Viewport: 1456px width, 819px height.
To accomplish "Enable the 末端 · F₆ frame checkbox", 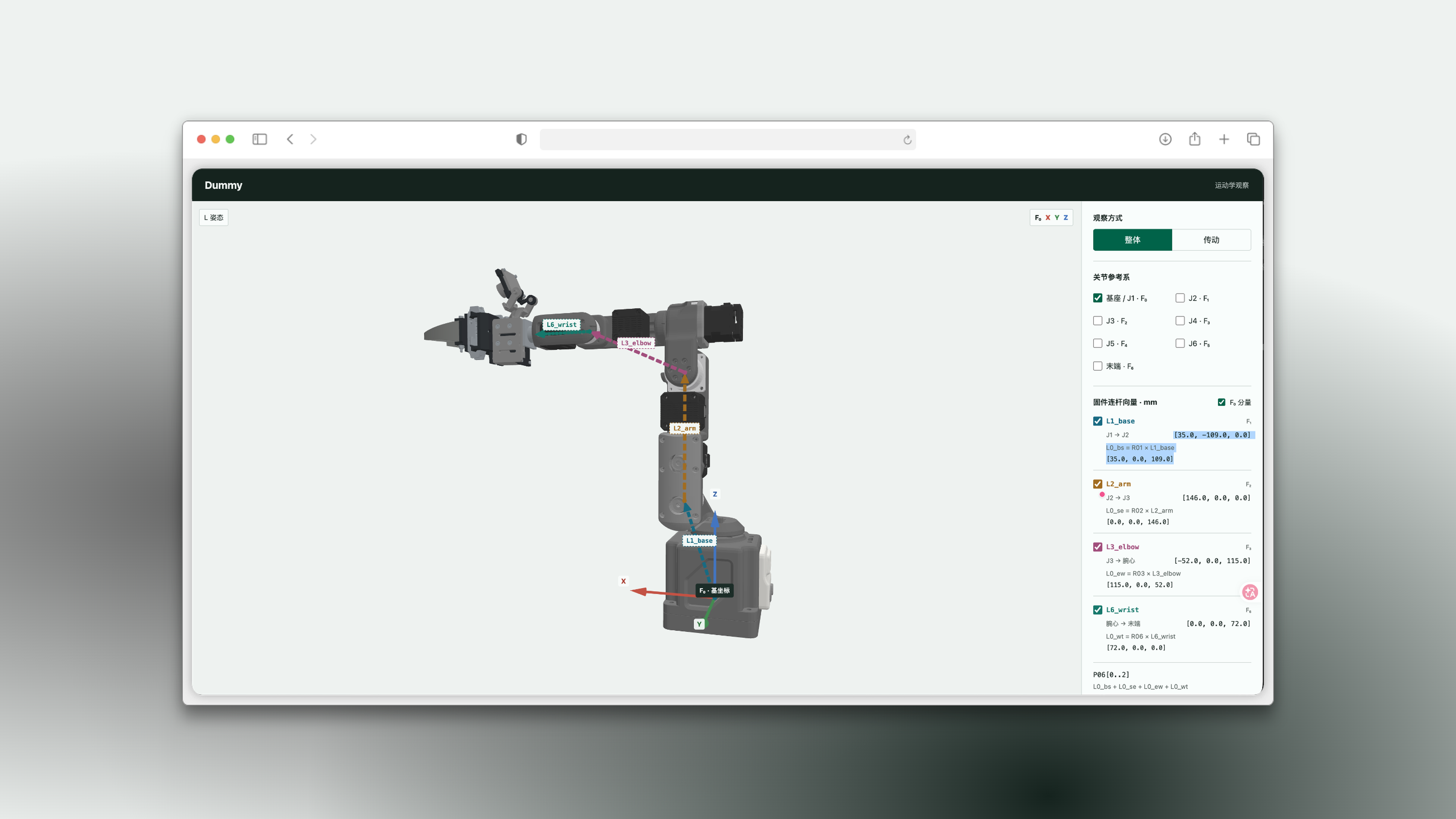I will point(1098,366).
